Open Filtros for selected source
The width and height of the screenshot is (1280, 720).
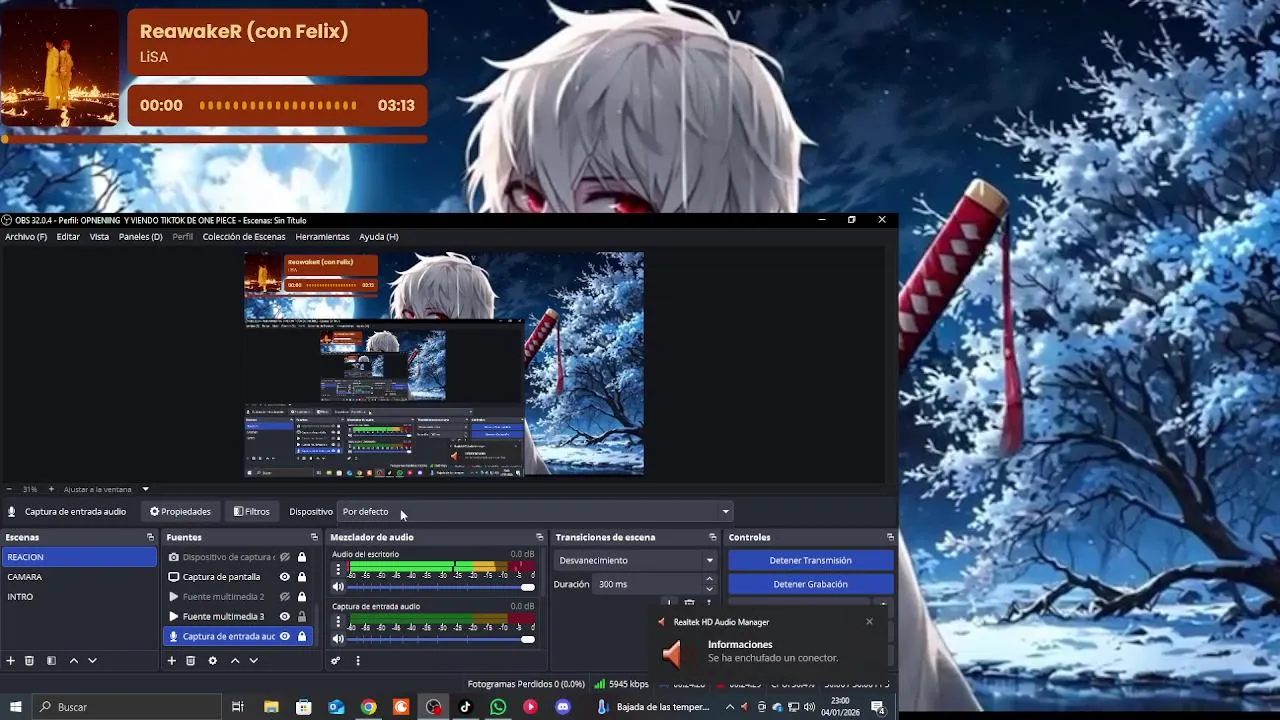coord(252,512)
